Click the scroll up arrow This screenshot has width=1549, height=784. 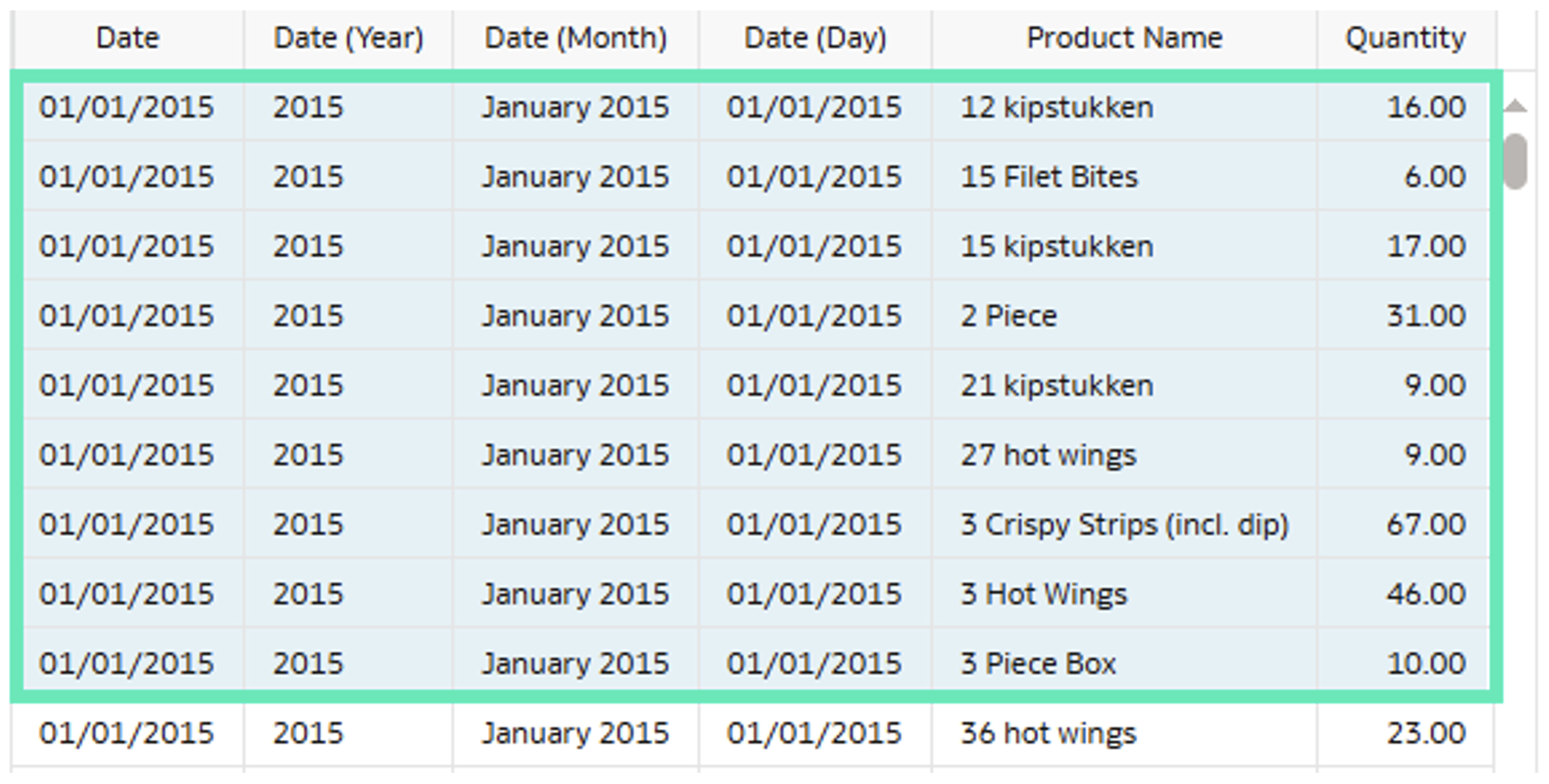[1515, 107]
